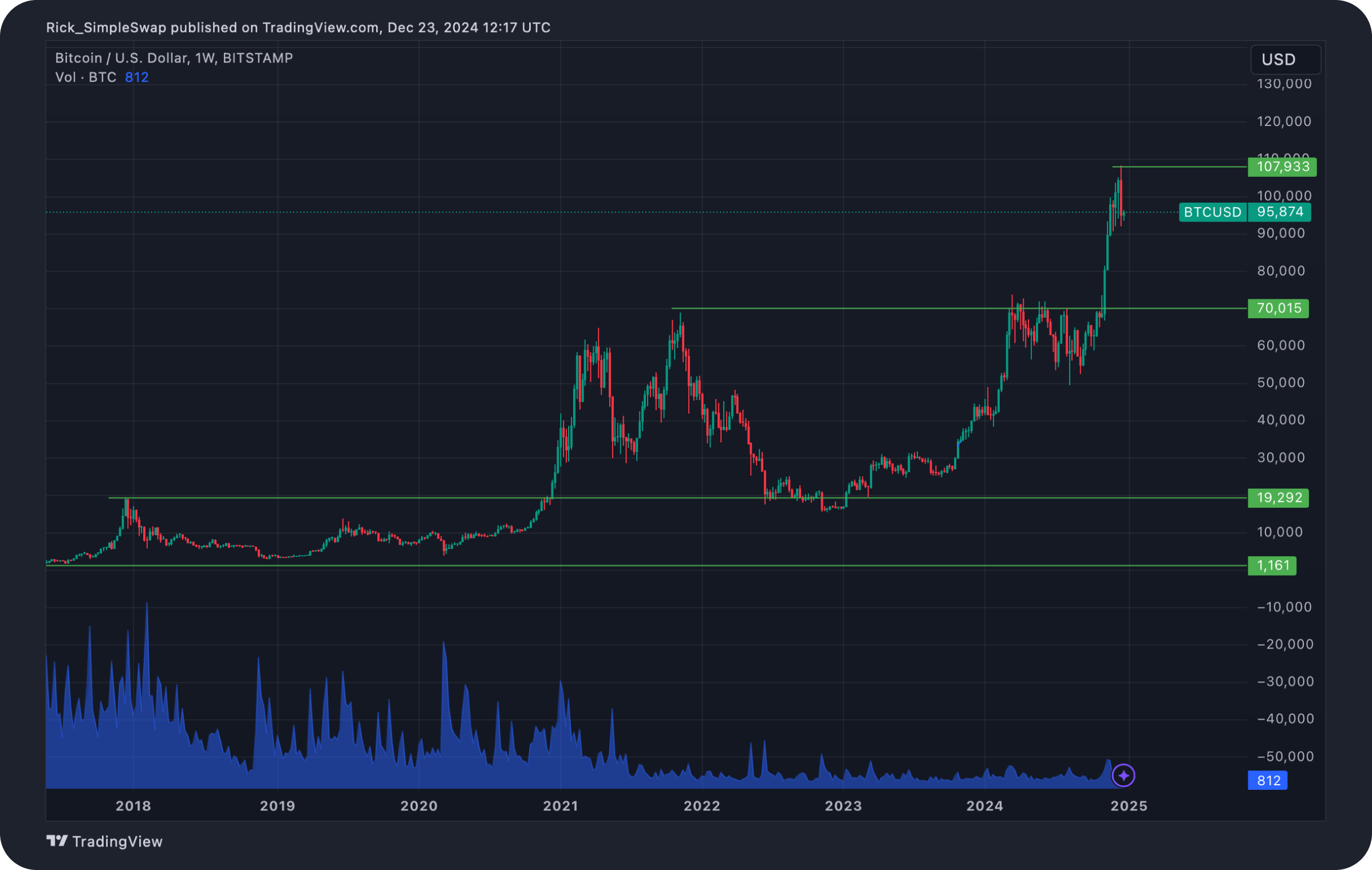1372x870 pixels.
Task: Click the −10,000 price axis label
Action: point(1284,607)
